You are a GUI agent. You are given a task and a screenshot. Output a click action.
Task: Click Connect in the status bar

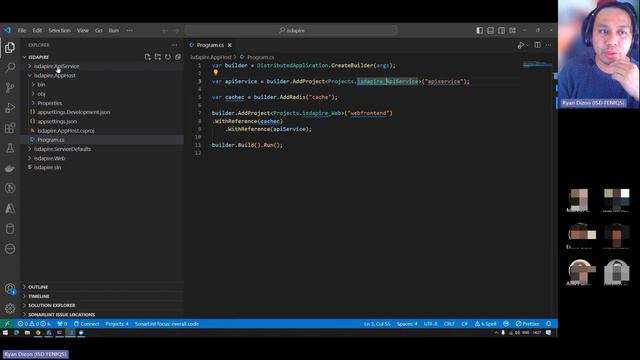87,324
